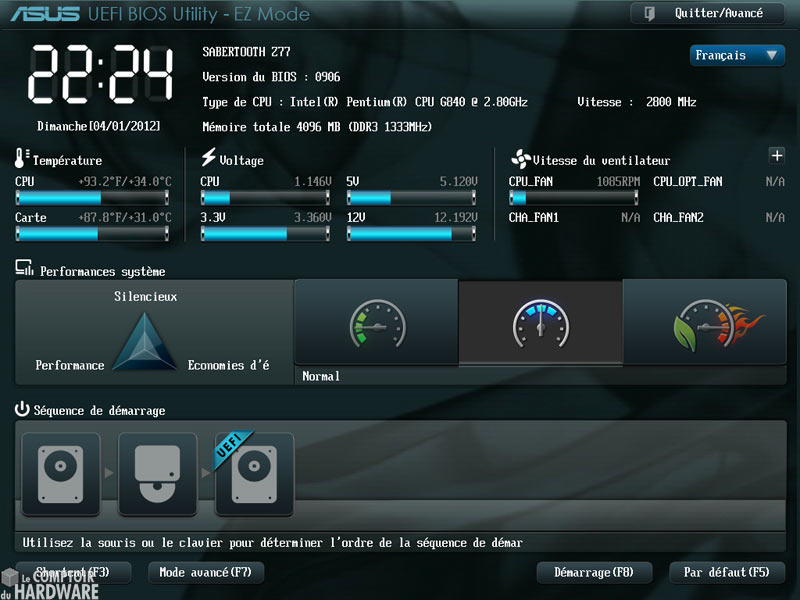Select the Normal performance mode gauge icon
The height and width of the screenshot is (600, 800).
tap(541, 322)
